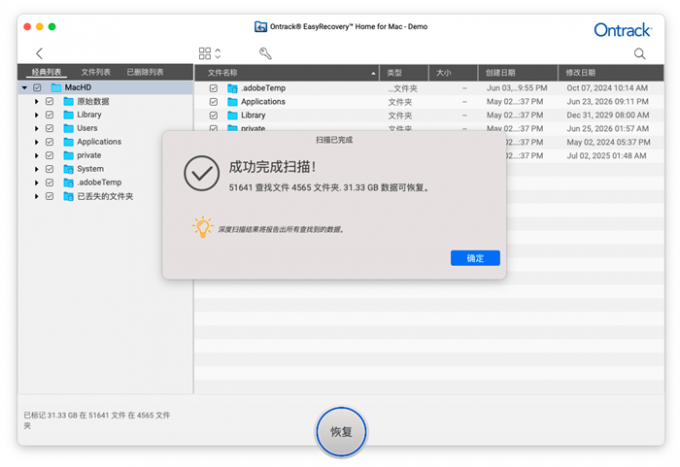Click the search magnifier icon
This screenshot has width=680, height=467.
[x=639, y=53]
